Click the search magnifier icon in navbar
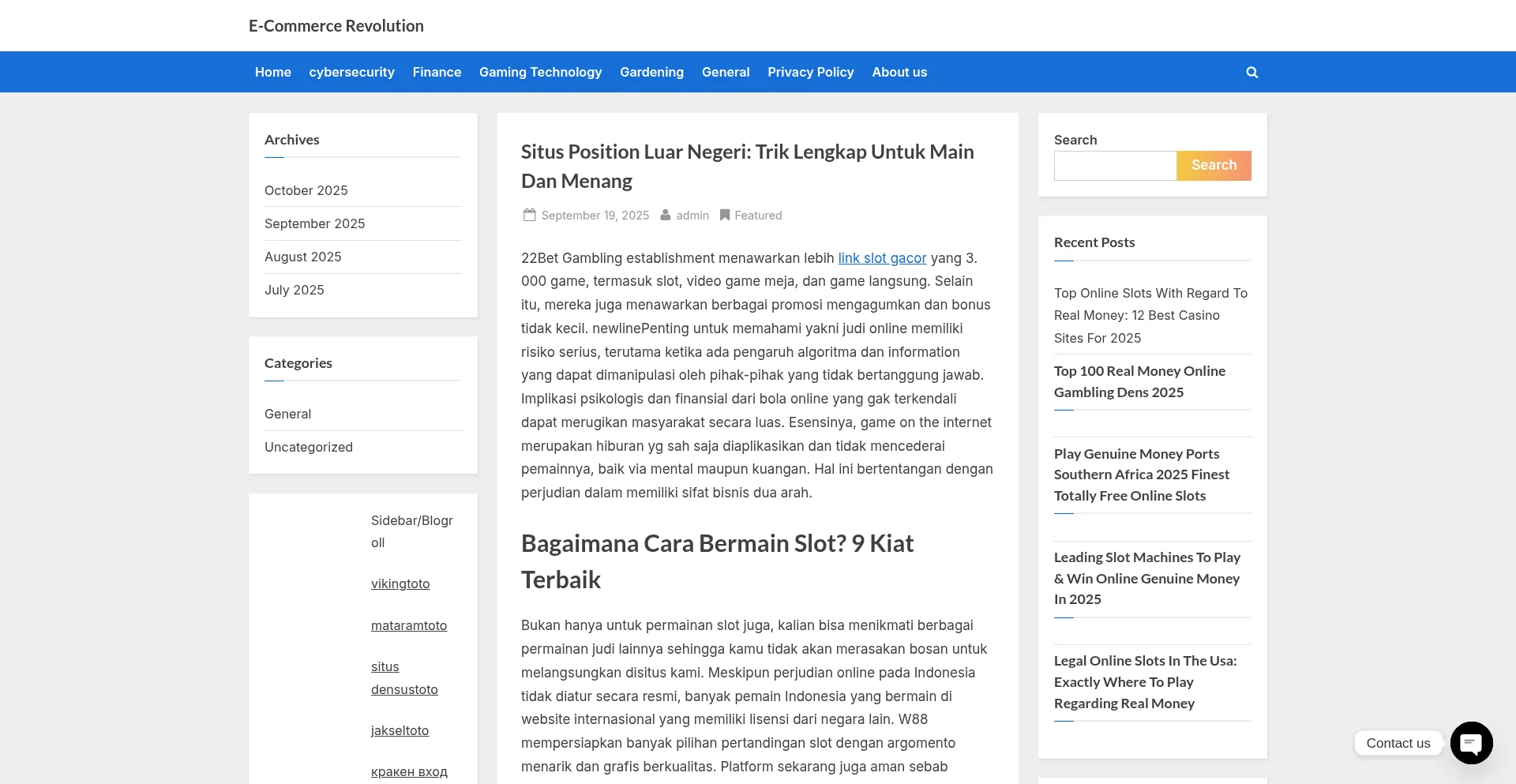This screenshot has height=784, width=1516. (x=1251, y=72)
